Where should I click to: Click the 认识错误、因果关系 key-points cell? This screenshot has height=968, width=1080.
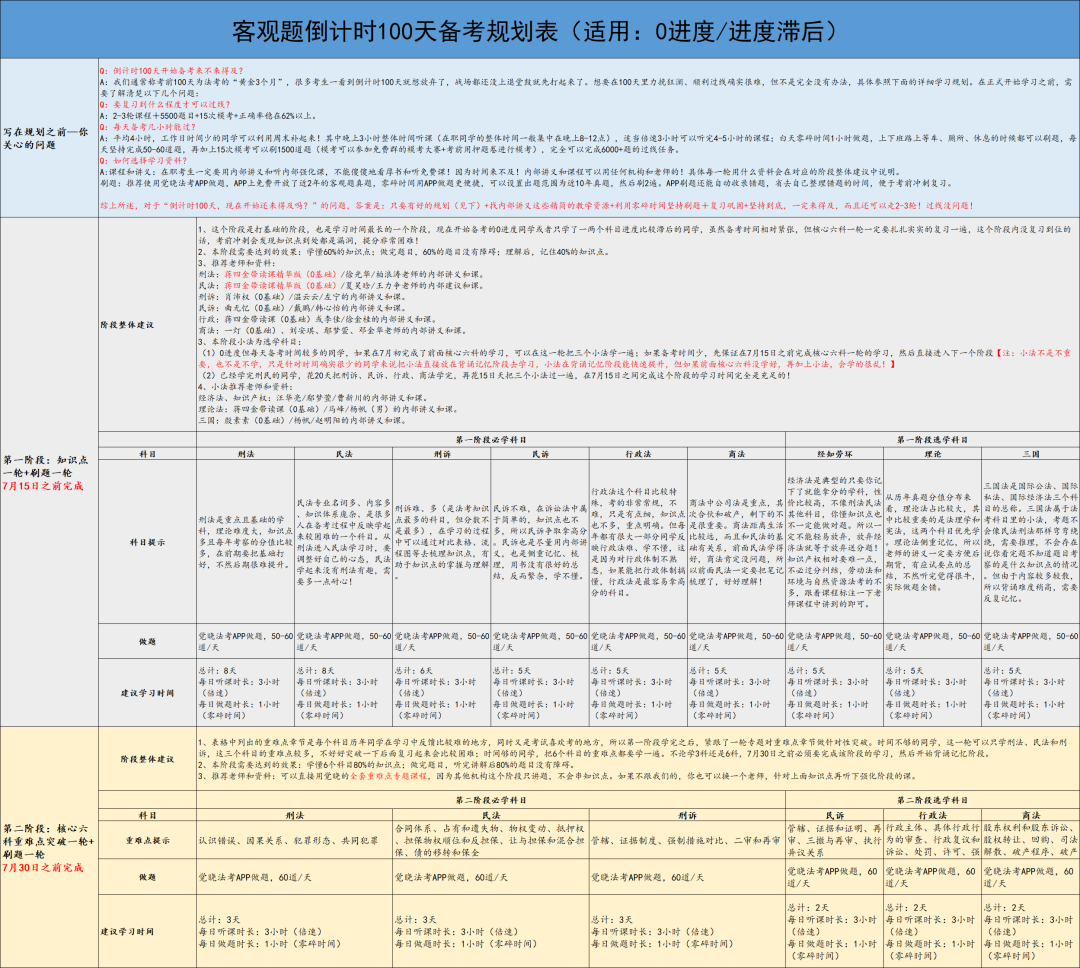[295, 841]
